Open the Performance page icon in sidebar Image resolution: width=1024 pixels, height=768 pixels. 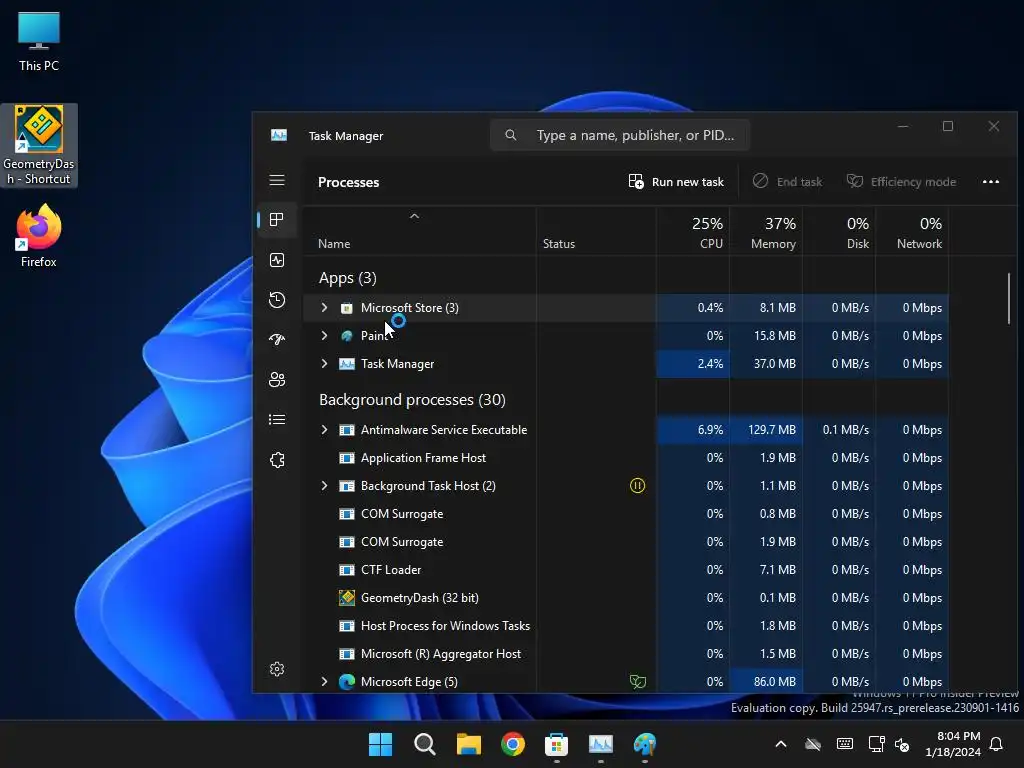[x=277, y=260]
